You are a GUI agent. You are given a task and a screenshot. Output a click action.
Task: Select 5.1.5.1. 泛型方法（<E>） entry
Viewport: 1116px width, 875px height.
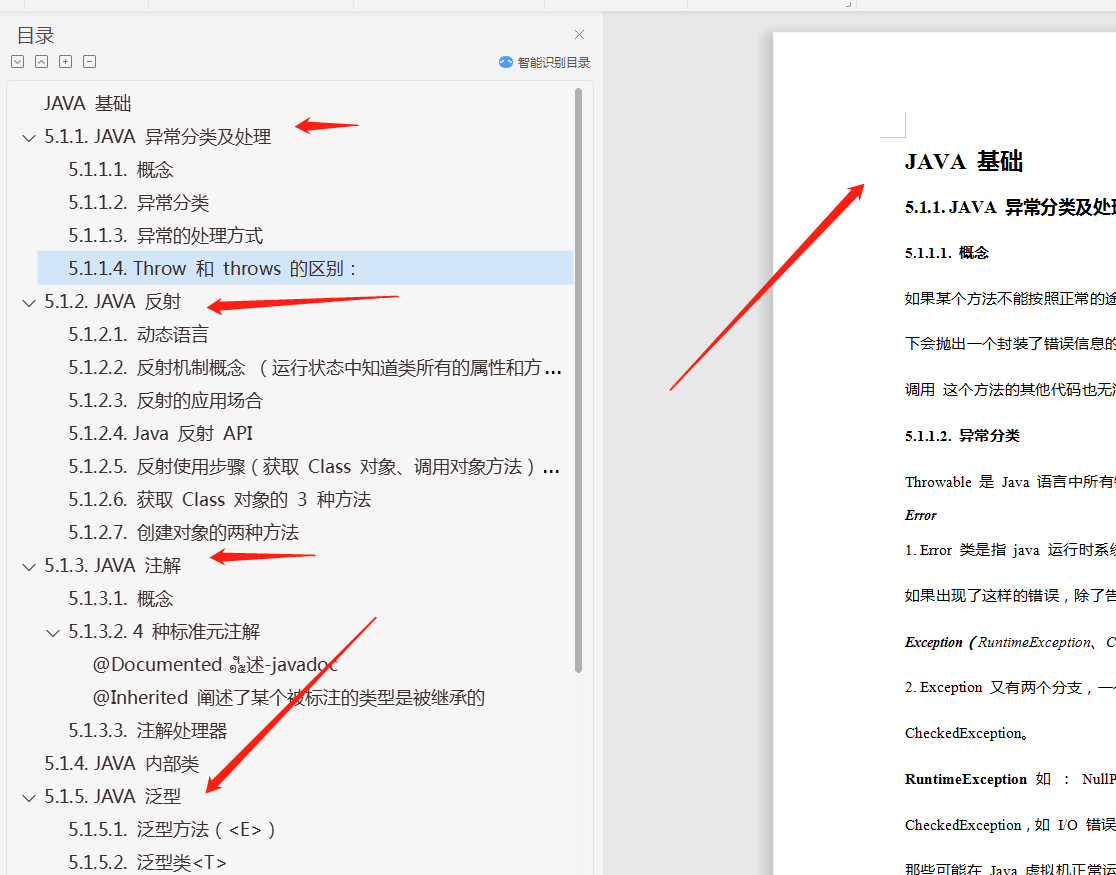click(x=172, y=829)
